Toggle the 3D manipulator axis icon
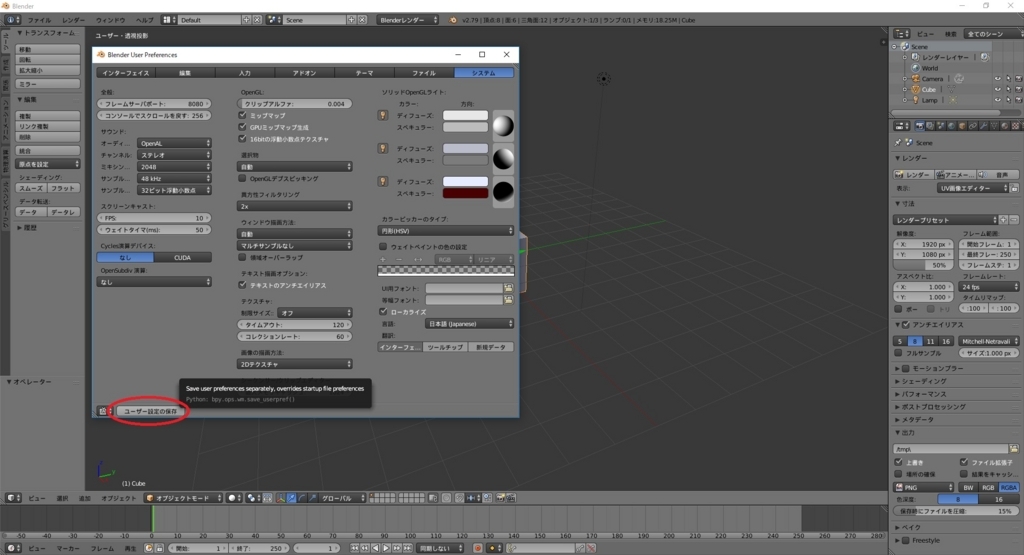The image size is (1024, 555). (280, 498)
